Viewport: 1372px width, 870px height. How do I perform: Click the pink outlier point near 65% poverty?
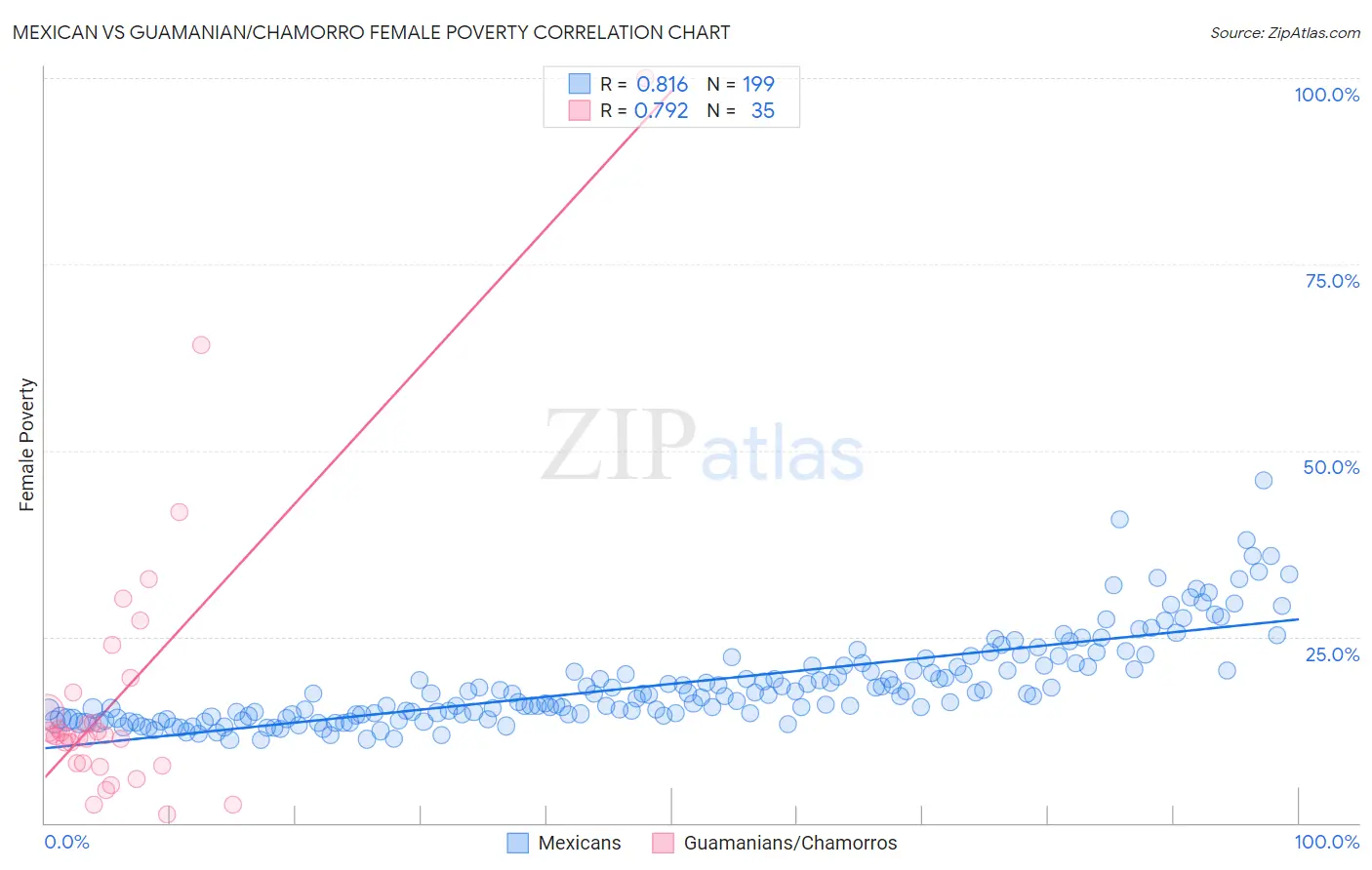click(201, 344)
